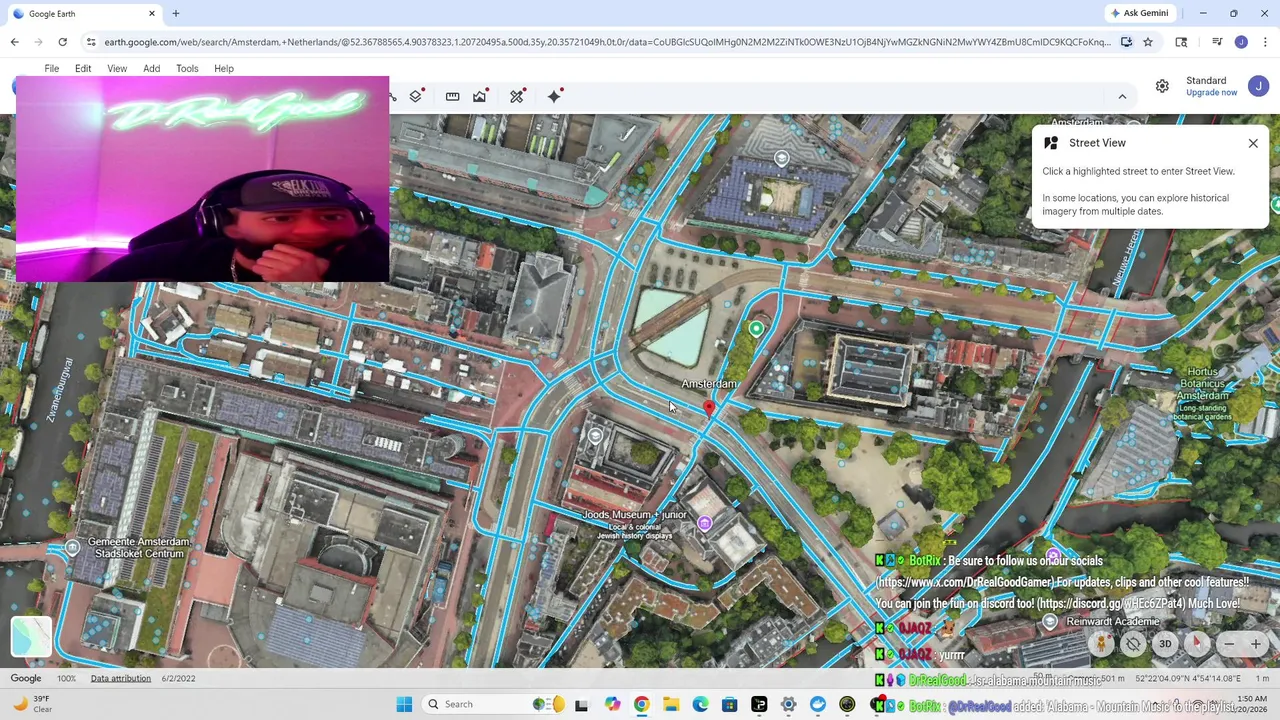Open the Chrome profile avatar
This screenshot has height=720, width=1280.
pos(1241,42)
